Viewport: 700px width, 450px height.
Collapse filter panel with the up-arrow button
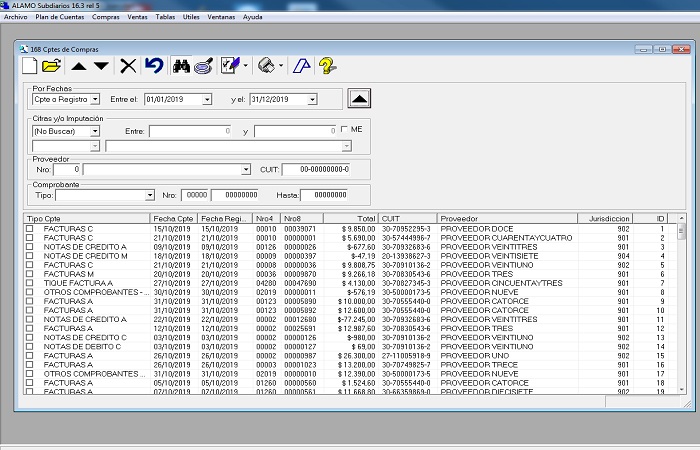point(359,98)
